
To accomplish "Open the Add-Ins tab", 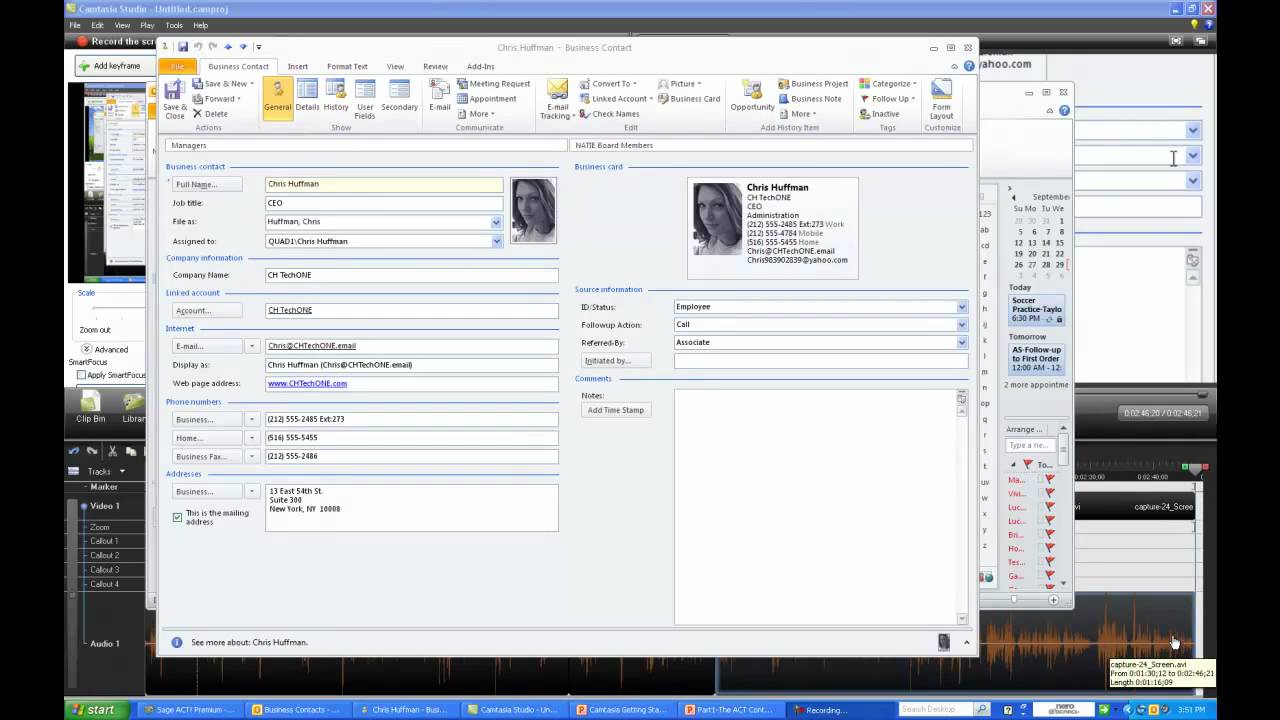I will pyautogui.click(x=481, y=66).
